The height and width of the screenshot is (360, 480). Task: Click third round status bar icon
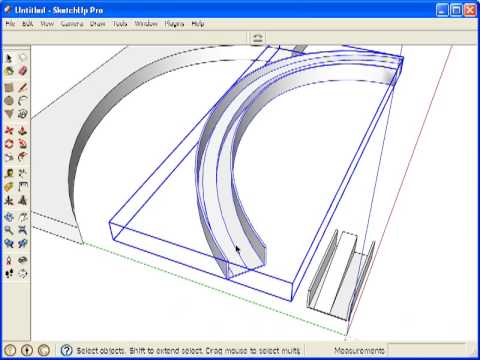[x=44, y=350]
